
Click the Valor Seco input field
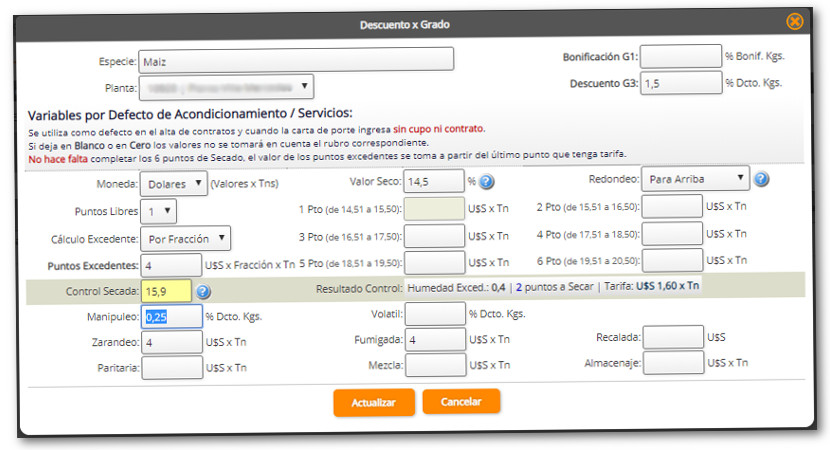(434, 182)
